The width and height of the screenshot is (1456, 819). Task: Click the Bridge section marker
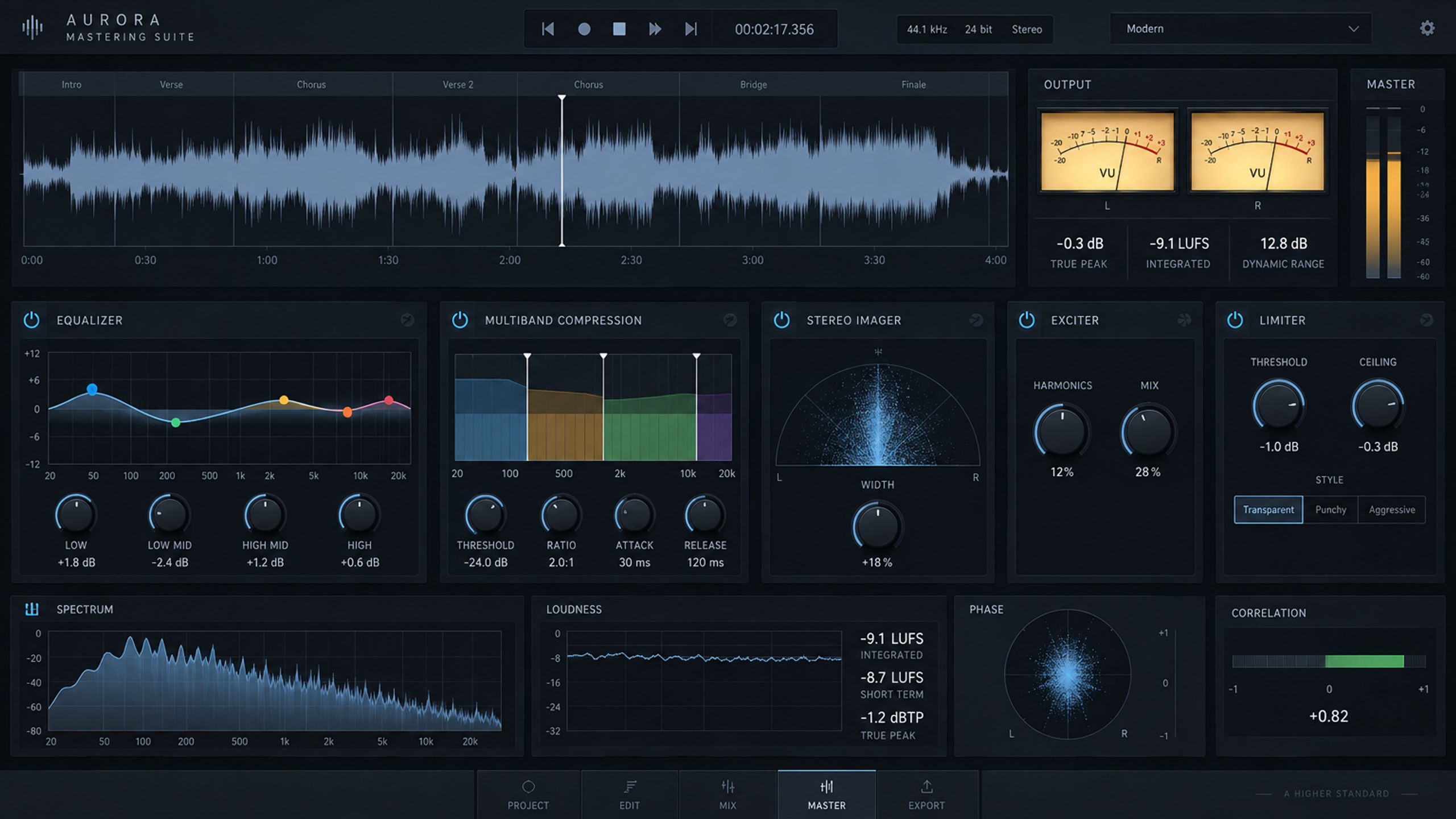[x=754, y=85]
